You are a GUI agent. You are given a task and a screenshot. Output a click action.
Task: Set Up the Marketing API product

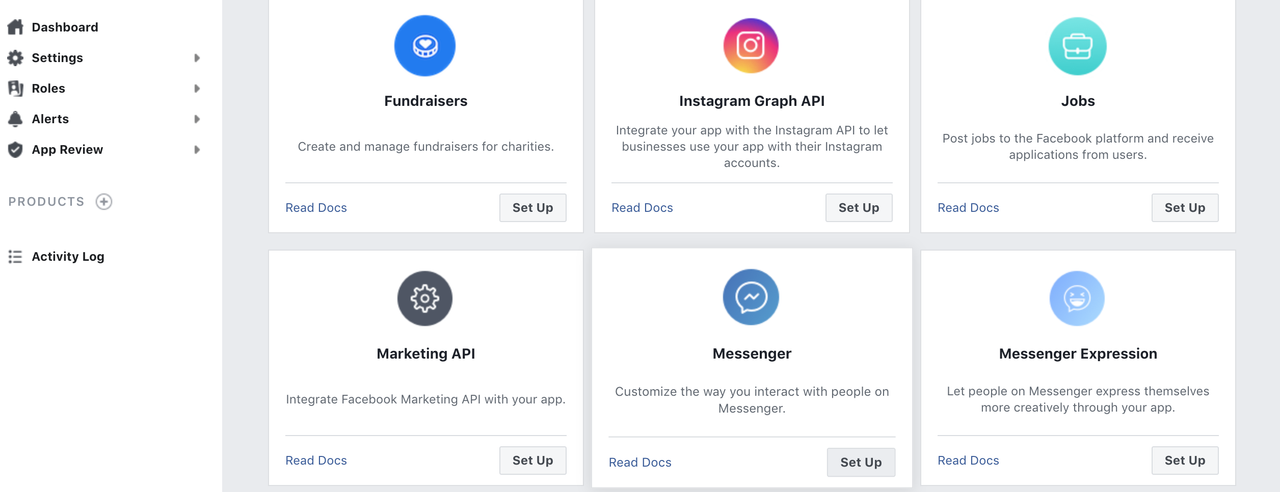point(532,460)
